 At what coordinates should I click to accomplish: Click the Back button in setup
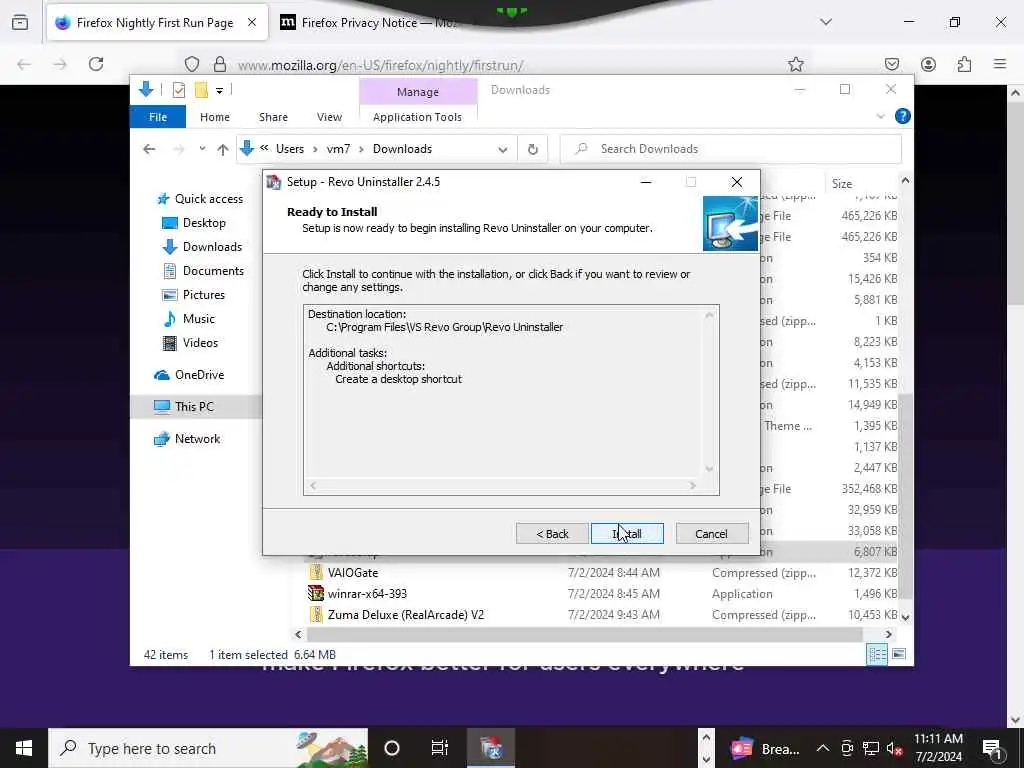pos(552,534)
